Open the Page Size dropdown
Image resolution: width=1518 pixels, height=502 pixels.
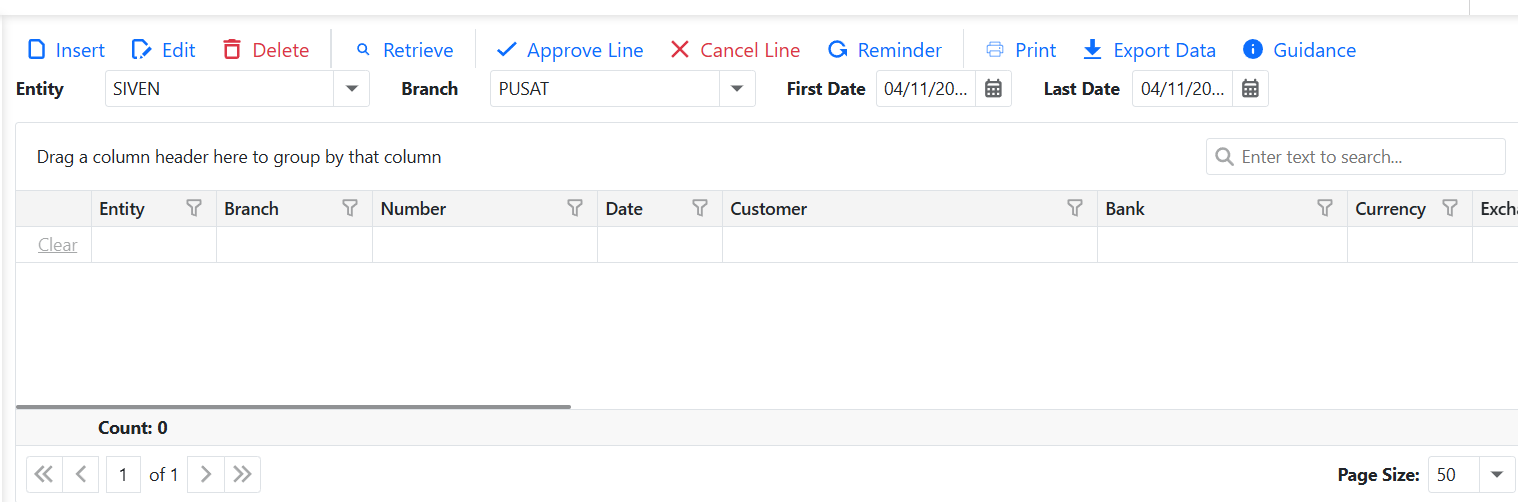(x=1497, y=475)
